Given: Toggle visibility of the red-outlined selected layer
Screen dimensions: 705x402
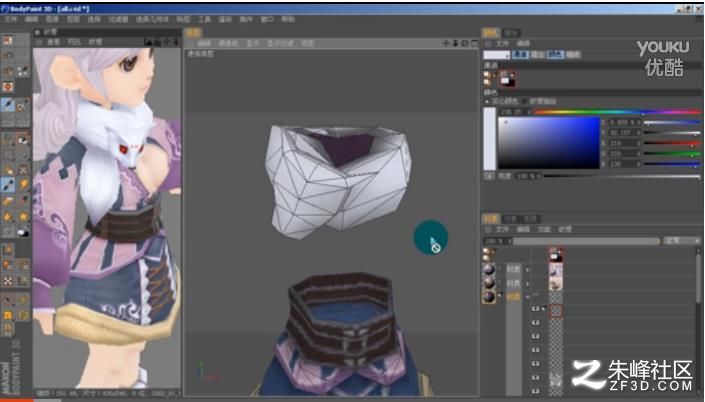Looking at the screenshot, I should pos(535,309).
